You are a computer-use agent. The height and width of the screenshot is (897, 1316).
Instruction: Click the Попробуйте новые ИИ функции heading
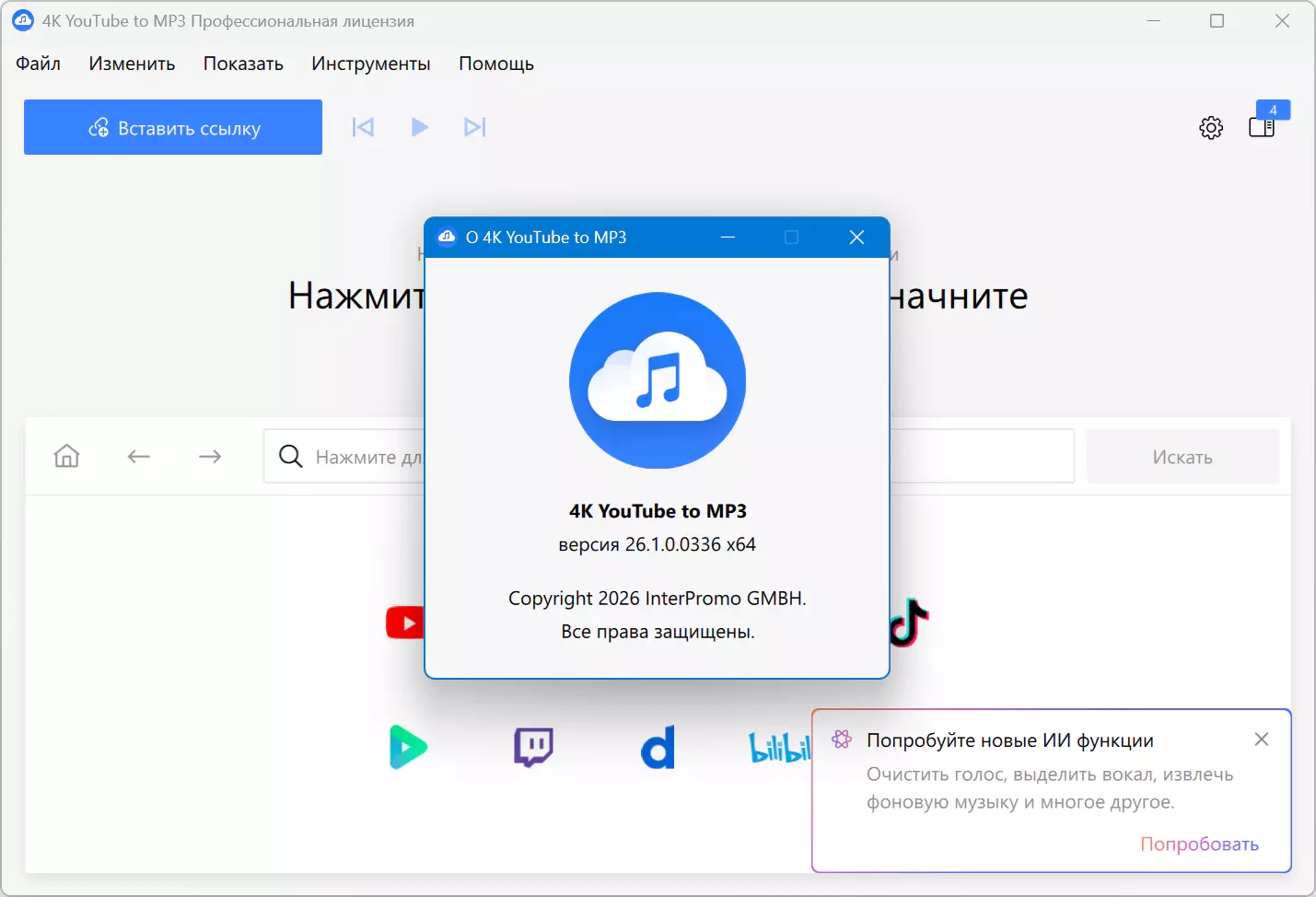[1010, 740]
